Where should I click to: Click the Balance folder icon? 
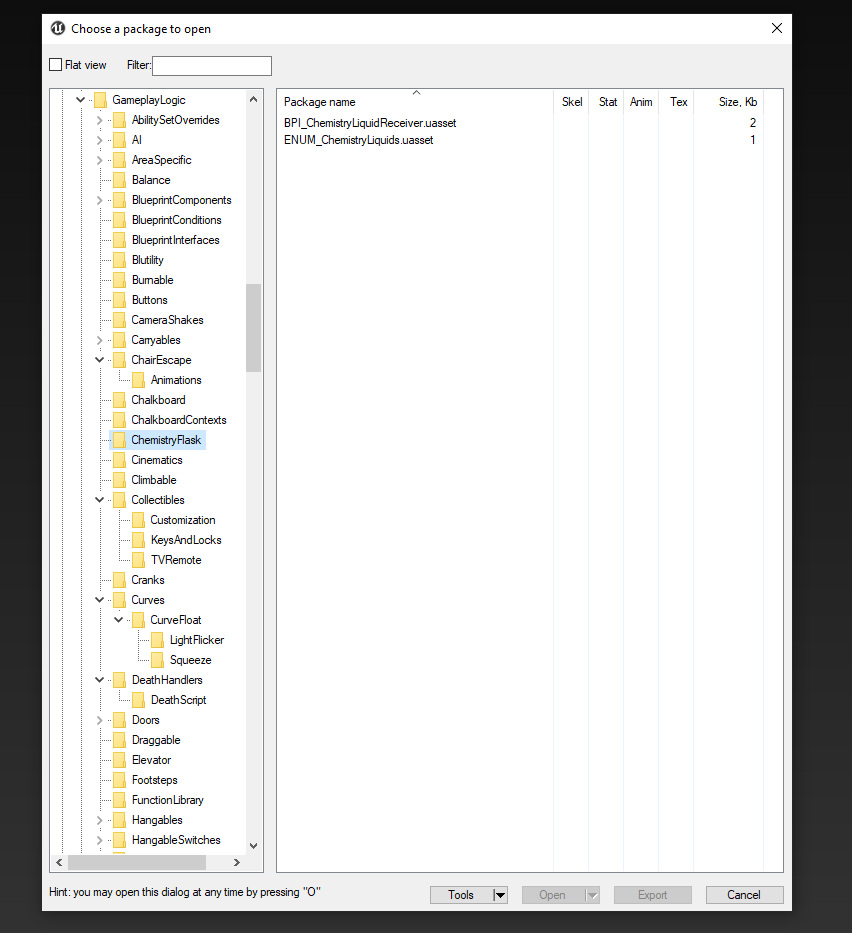click(120, 180)
